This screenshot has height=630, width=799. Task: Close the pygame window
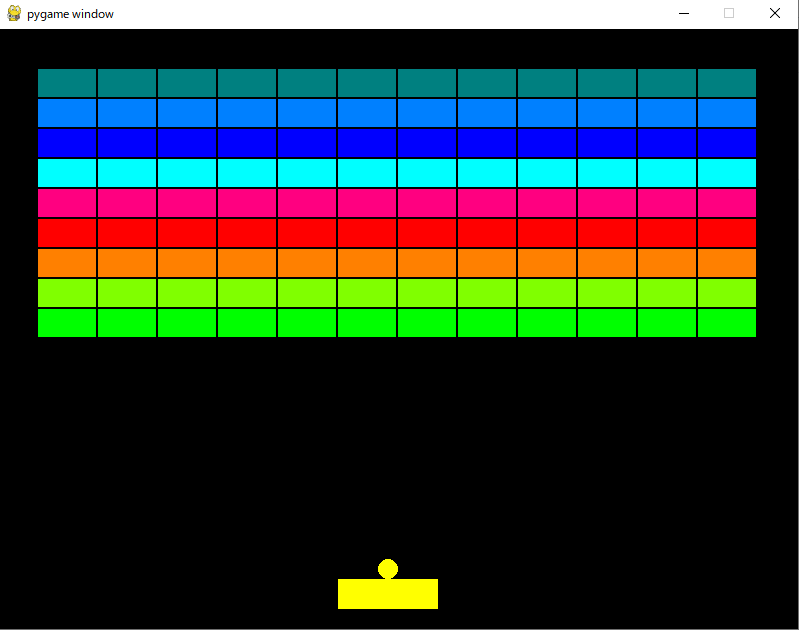click(x=775, y=13)
